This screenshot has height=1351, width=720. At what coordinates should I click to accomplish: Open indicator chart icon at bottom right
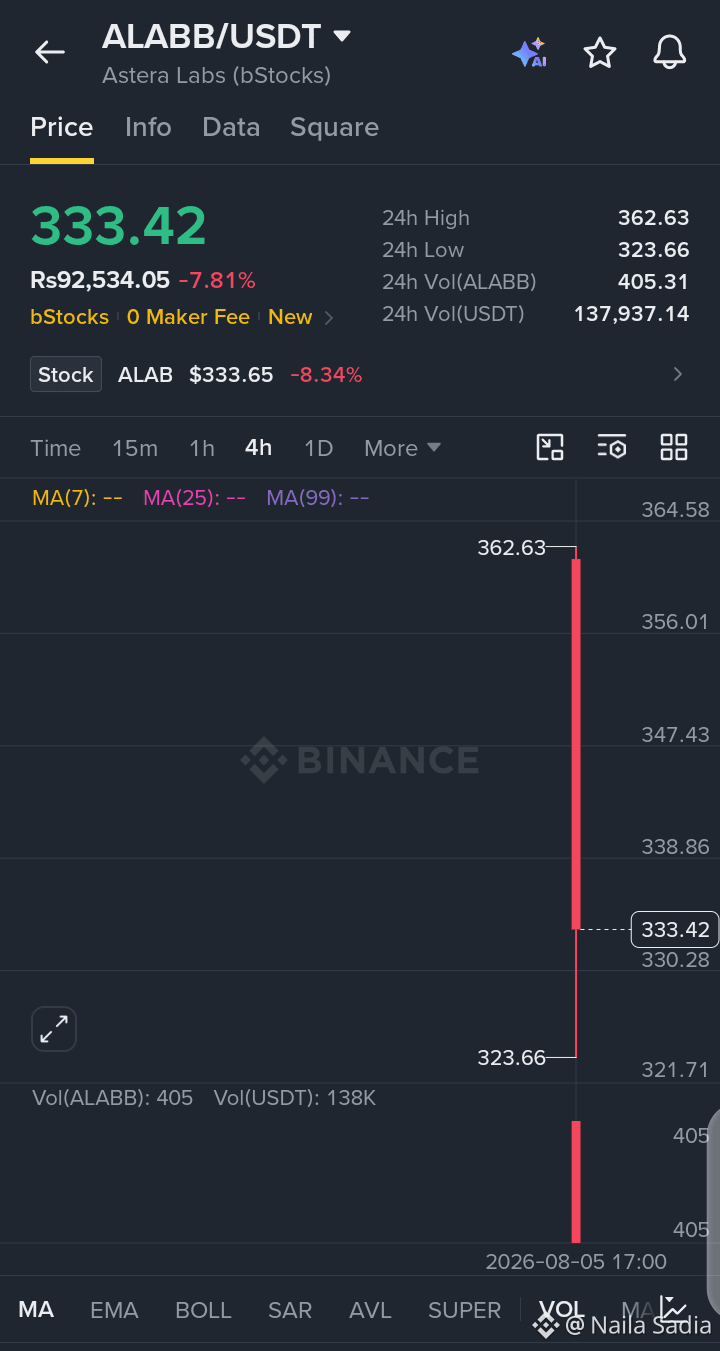pyautogui.click(x=673, y=1309)
